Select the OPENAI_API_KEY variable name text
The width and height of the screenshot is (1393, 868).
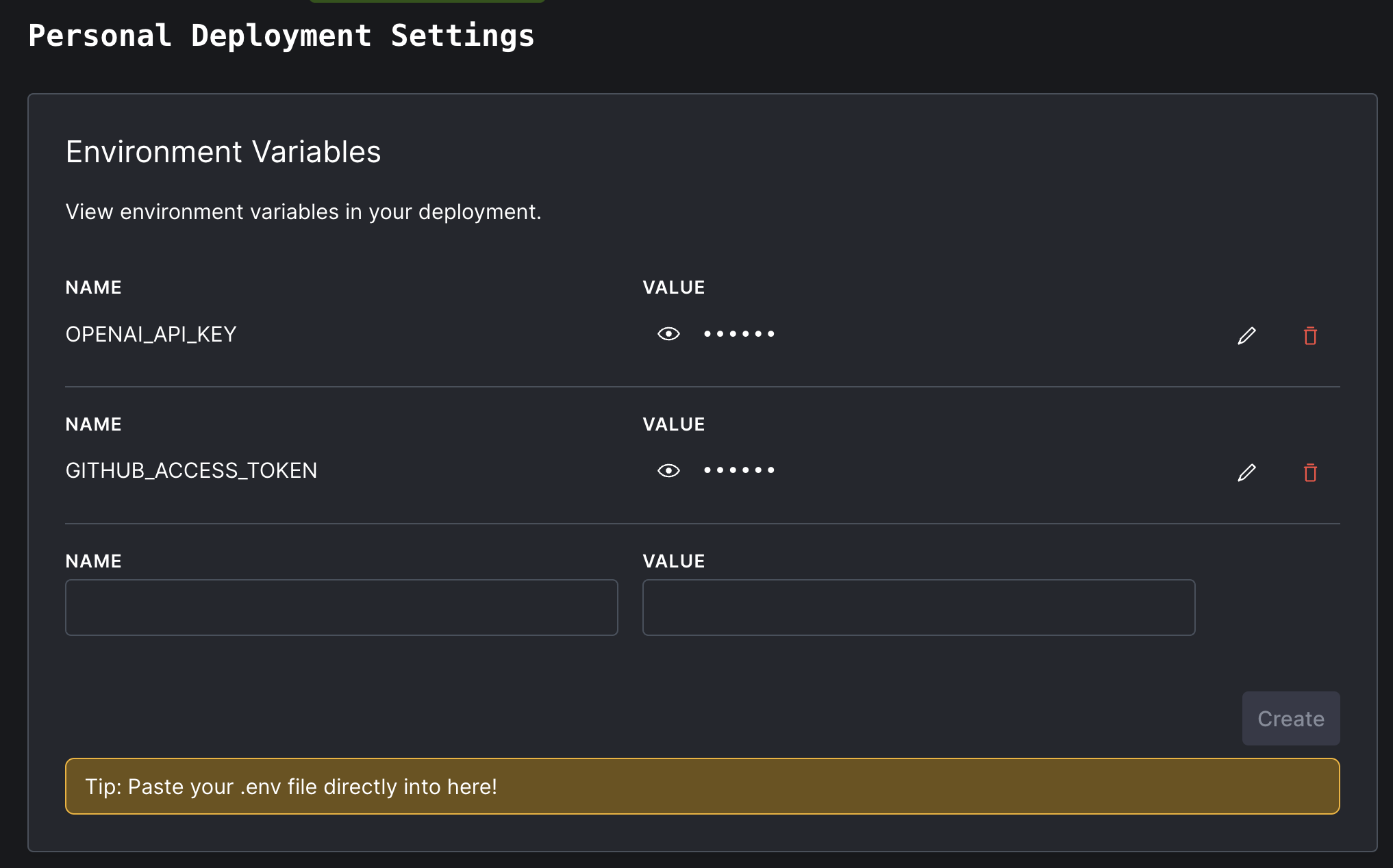click(x=151, y=334)
